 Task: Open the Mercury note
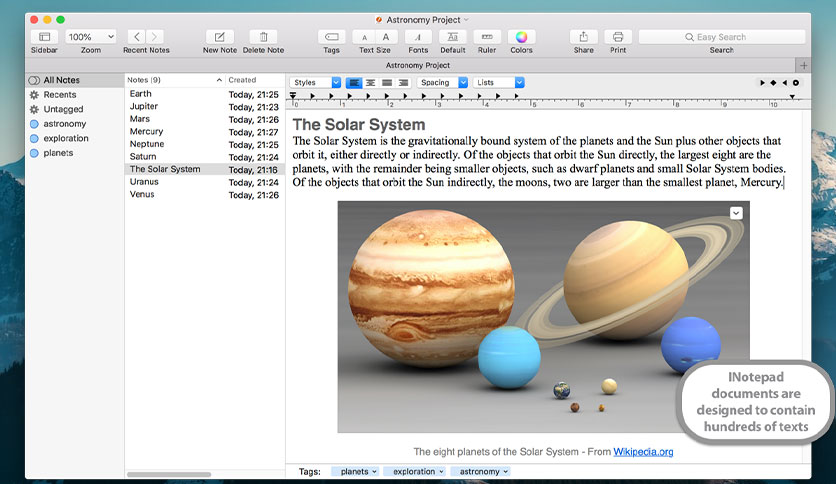pyautogui.click(x=205, y=132)
